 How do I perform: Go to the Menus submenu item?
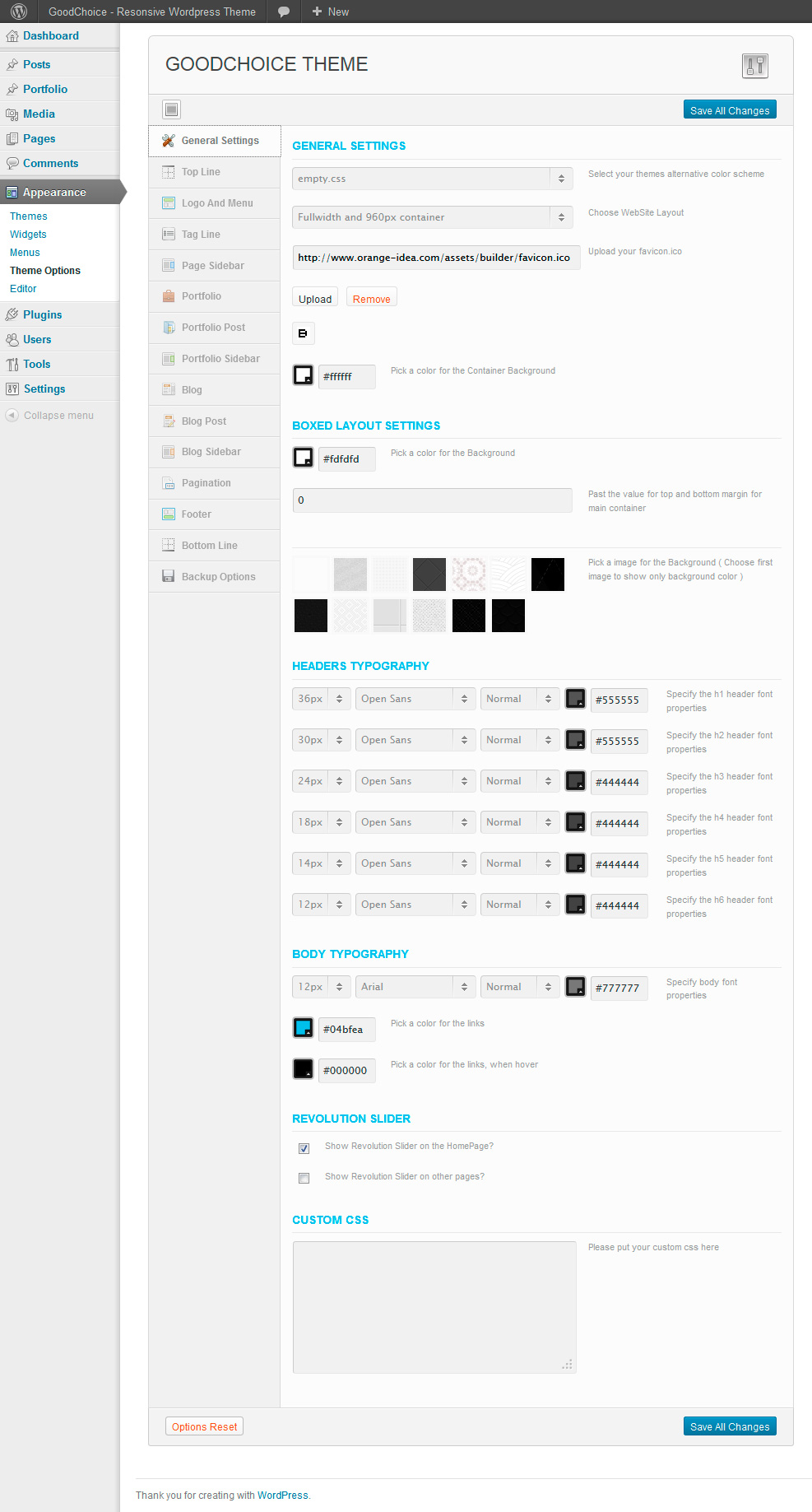[x=25, y=253]
